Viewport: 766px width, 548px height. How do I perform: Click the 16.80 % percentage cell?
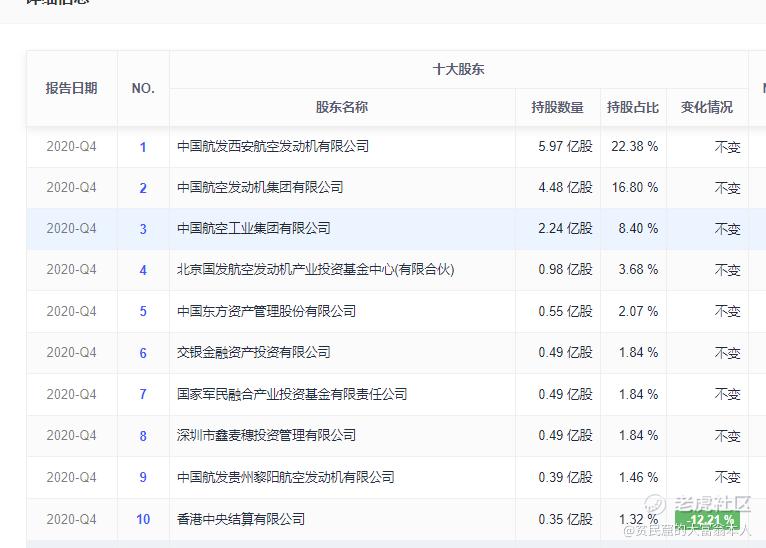(635, 188)
